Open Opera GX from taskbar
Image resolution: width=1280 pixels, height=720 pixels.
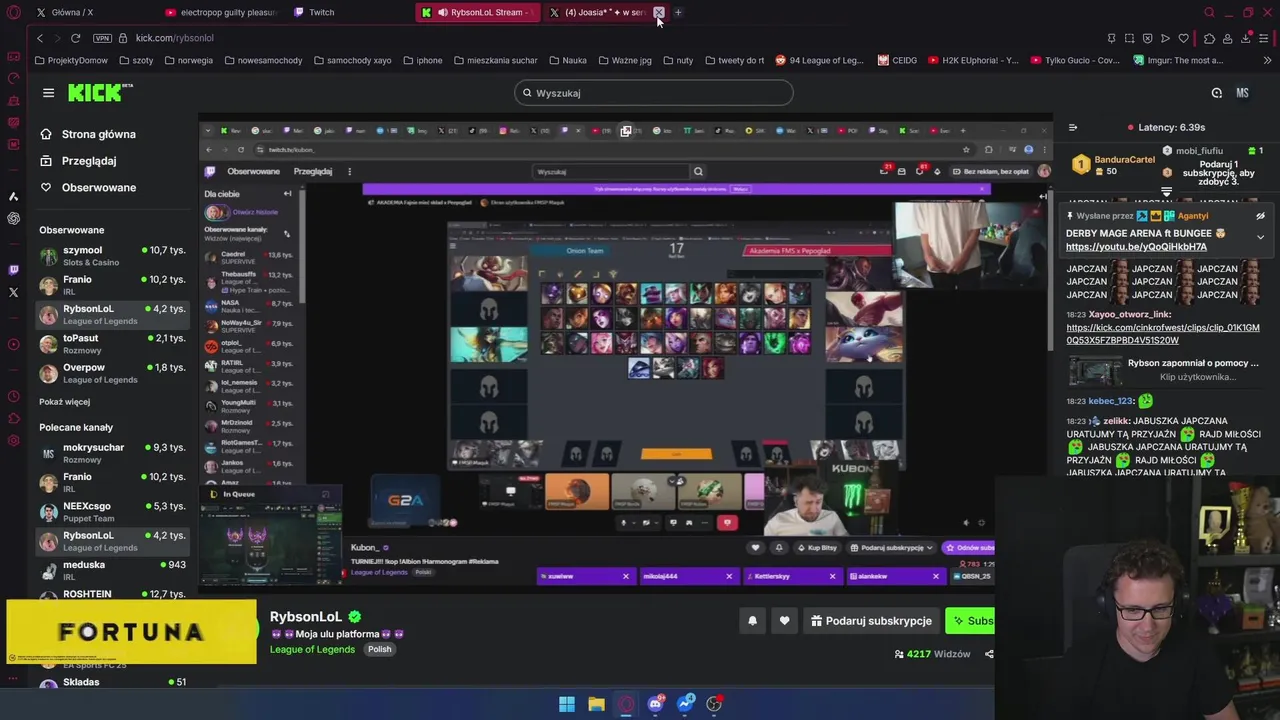coord(626,704)
